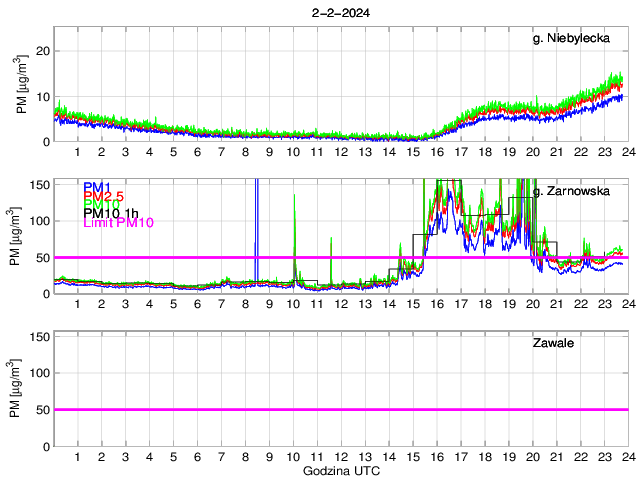Click the 20 y-axis tick in Niebylecka plot
The height and width of the screenshot is (480, 640).
40,51
